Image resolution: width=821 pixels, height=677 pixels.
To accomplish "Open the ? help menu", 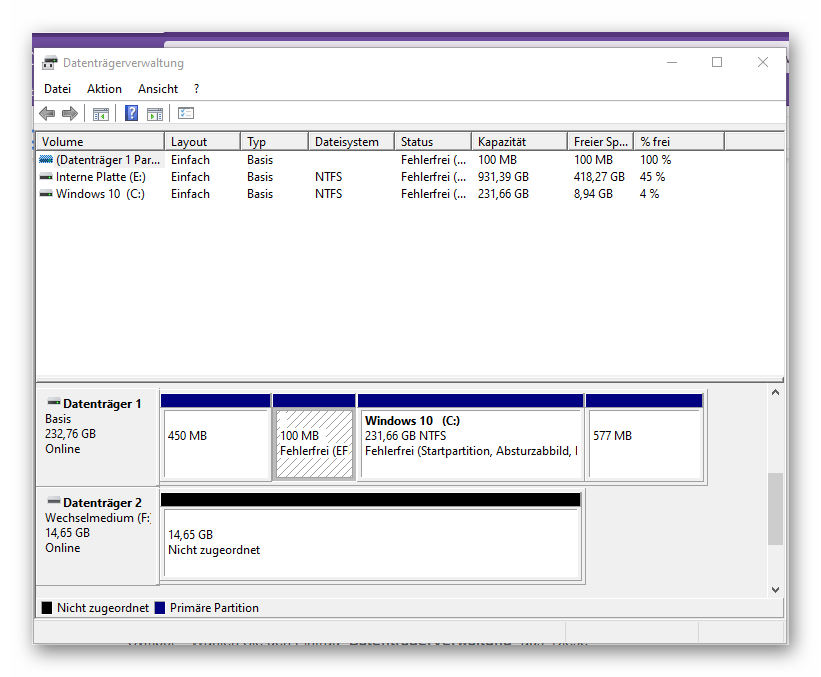I will tap(196, 89).
